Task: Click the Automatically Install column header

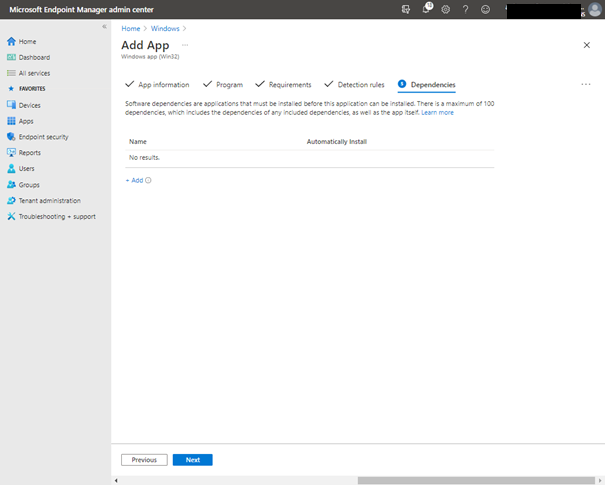Action: (x=337, y=142)
